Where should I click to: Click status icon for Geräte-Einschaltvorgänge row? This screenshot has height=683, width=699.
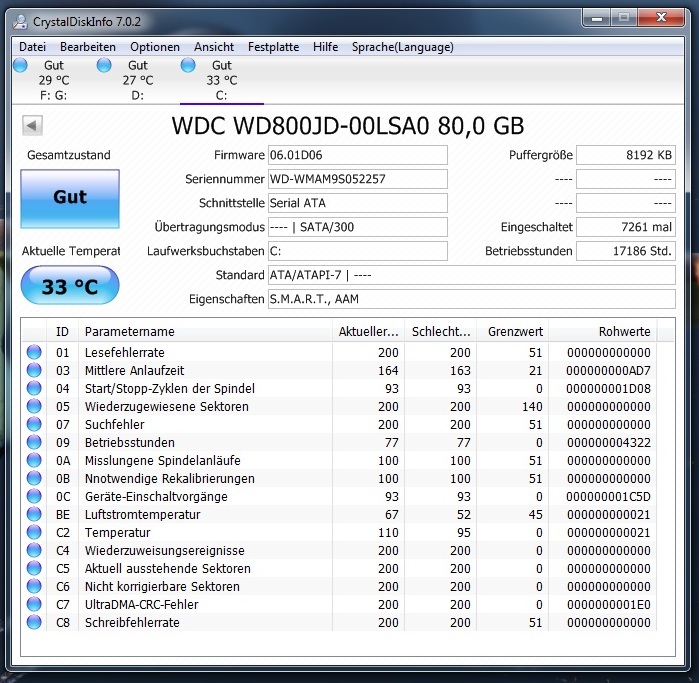click(34, 496)
